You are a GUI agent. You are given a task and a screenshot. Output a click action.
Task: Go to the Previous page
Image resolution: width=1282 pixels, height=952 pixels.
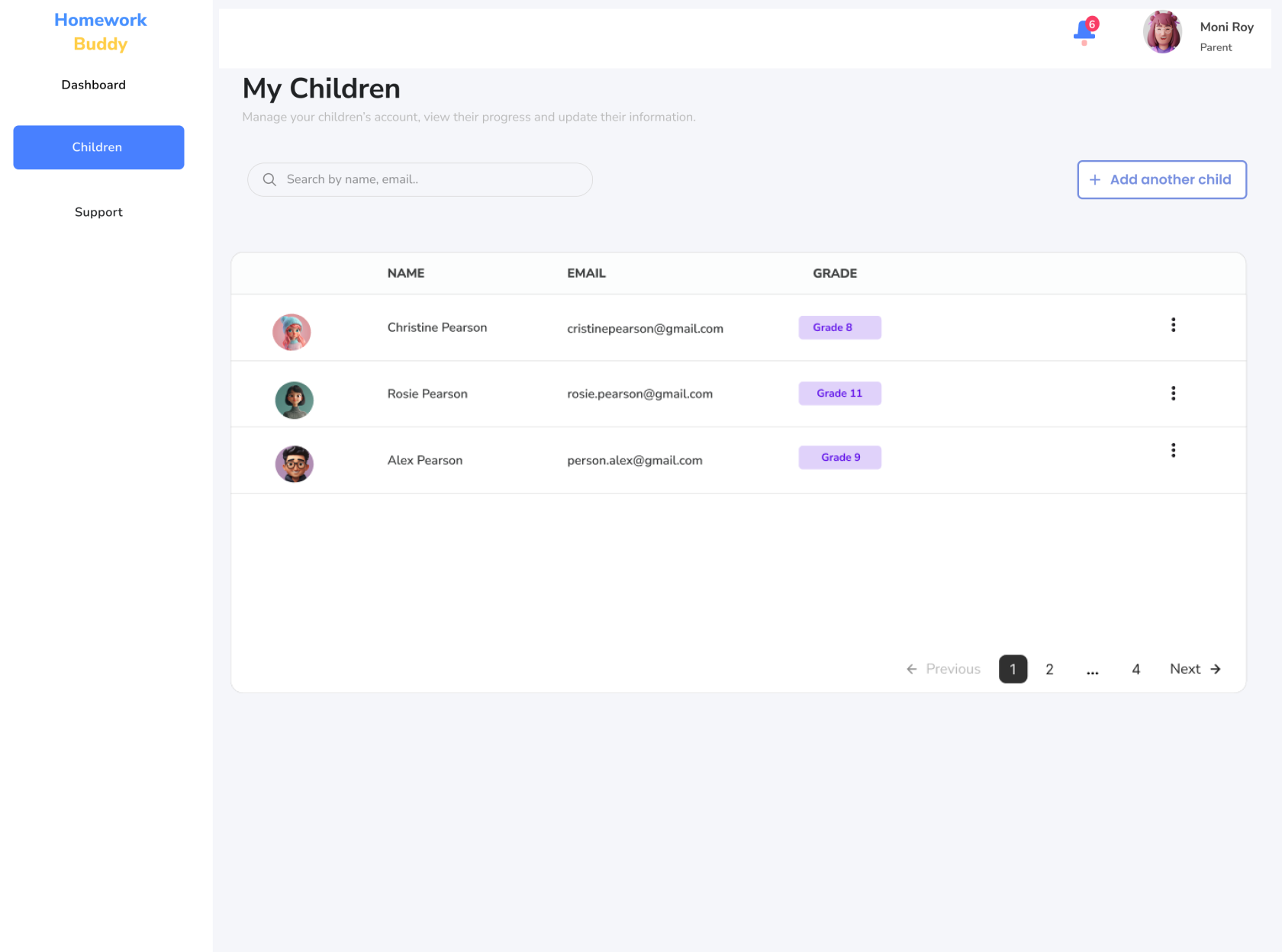coord(943,669)
